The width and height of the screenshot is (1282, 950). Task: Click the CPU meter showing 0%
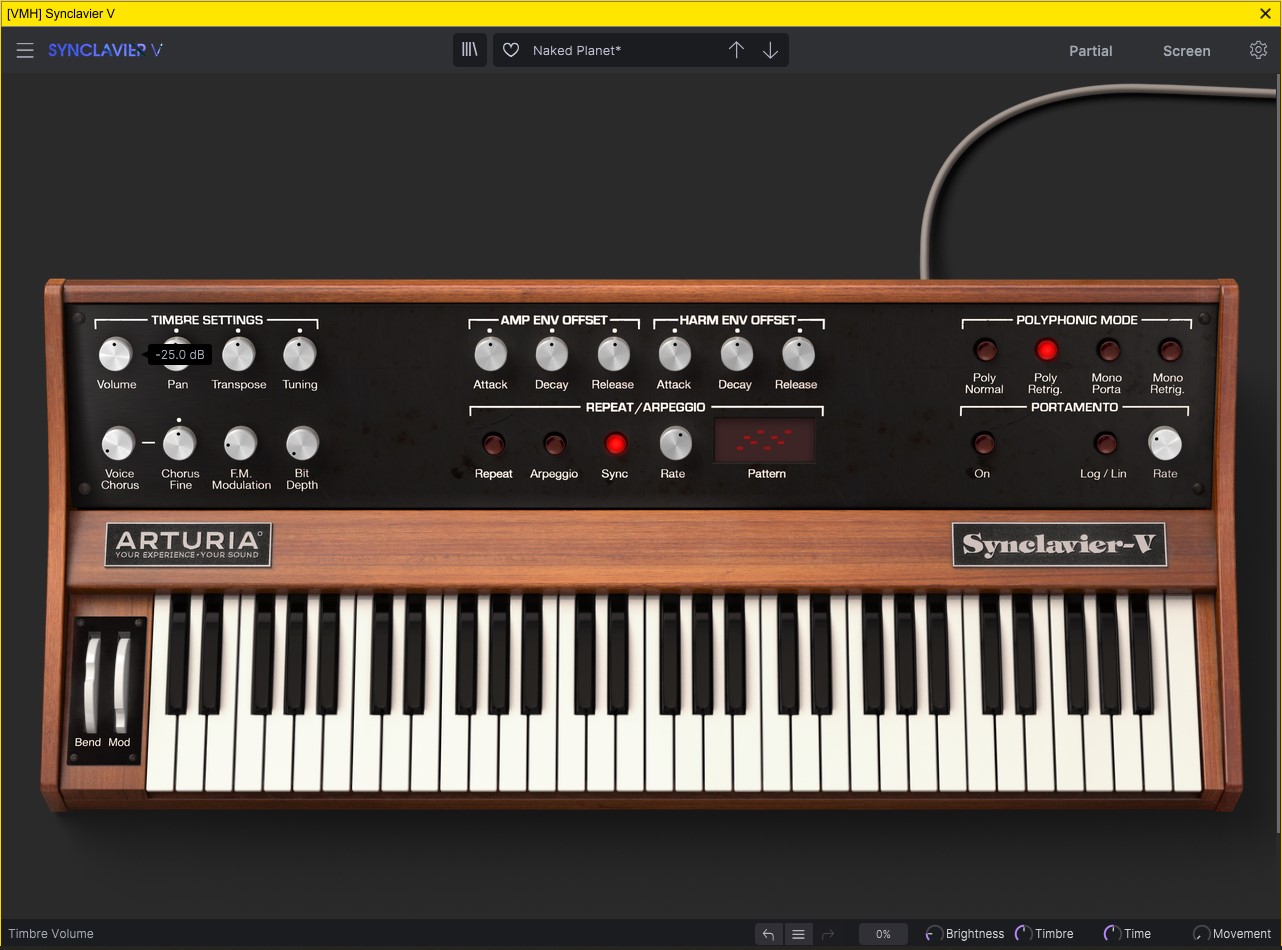click(883, 934)
